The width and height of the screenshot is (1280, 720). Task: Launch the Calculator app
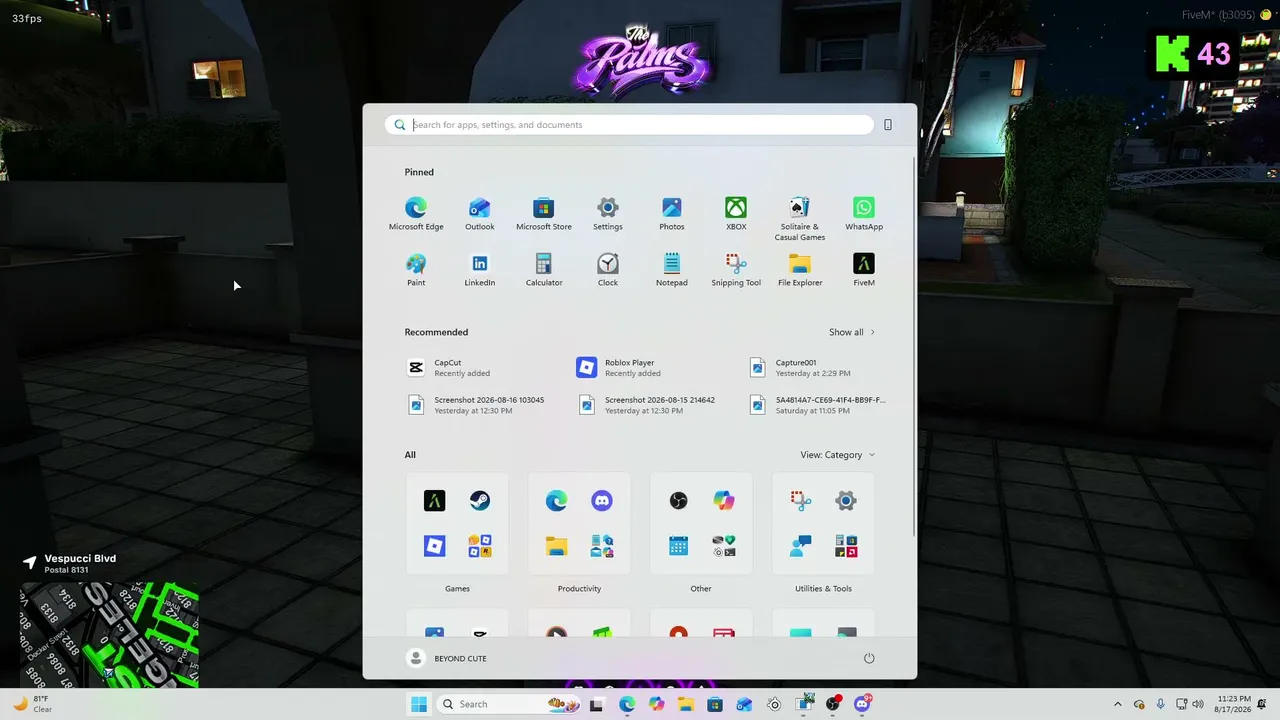click(x=544, y=270)
